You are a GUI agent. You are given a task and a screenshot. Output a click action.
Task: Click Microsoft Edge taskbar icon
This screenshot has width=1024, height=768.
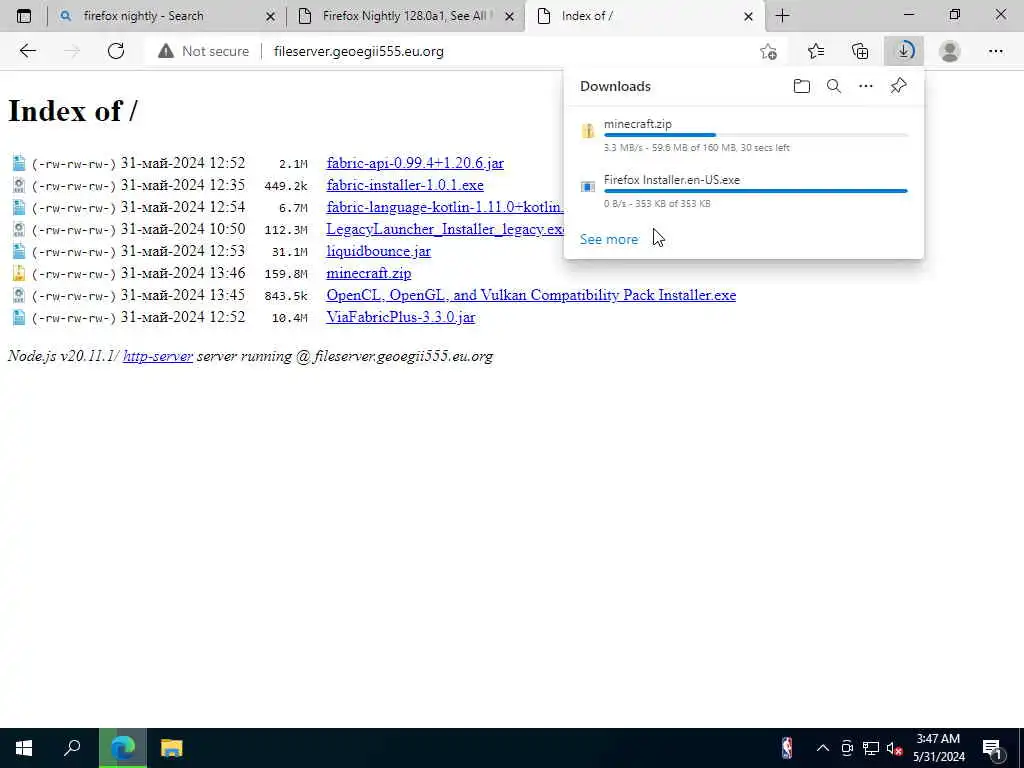(123, 748)
